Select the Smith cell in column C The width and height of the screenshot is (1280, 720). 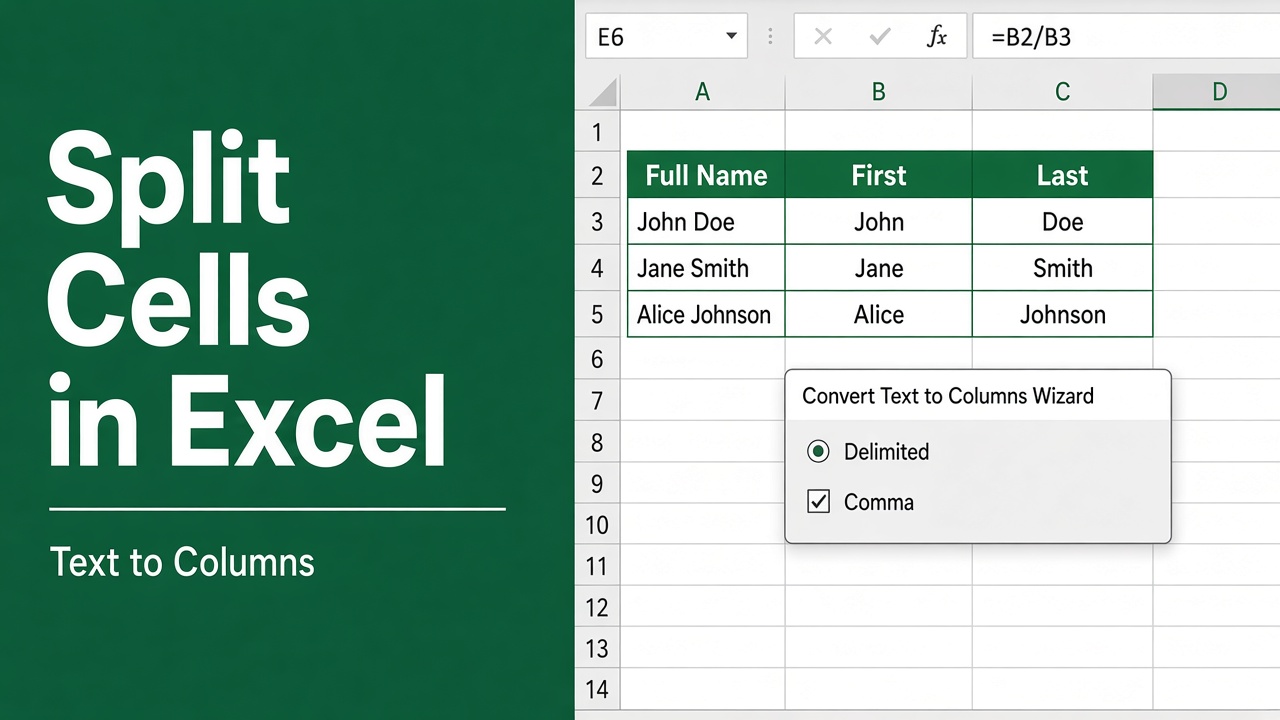(x=1062, y=268)
